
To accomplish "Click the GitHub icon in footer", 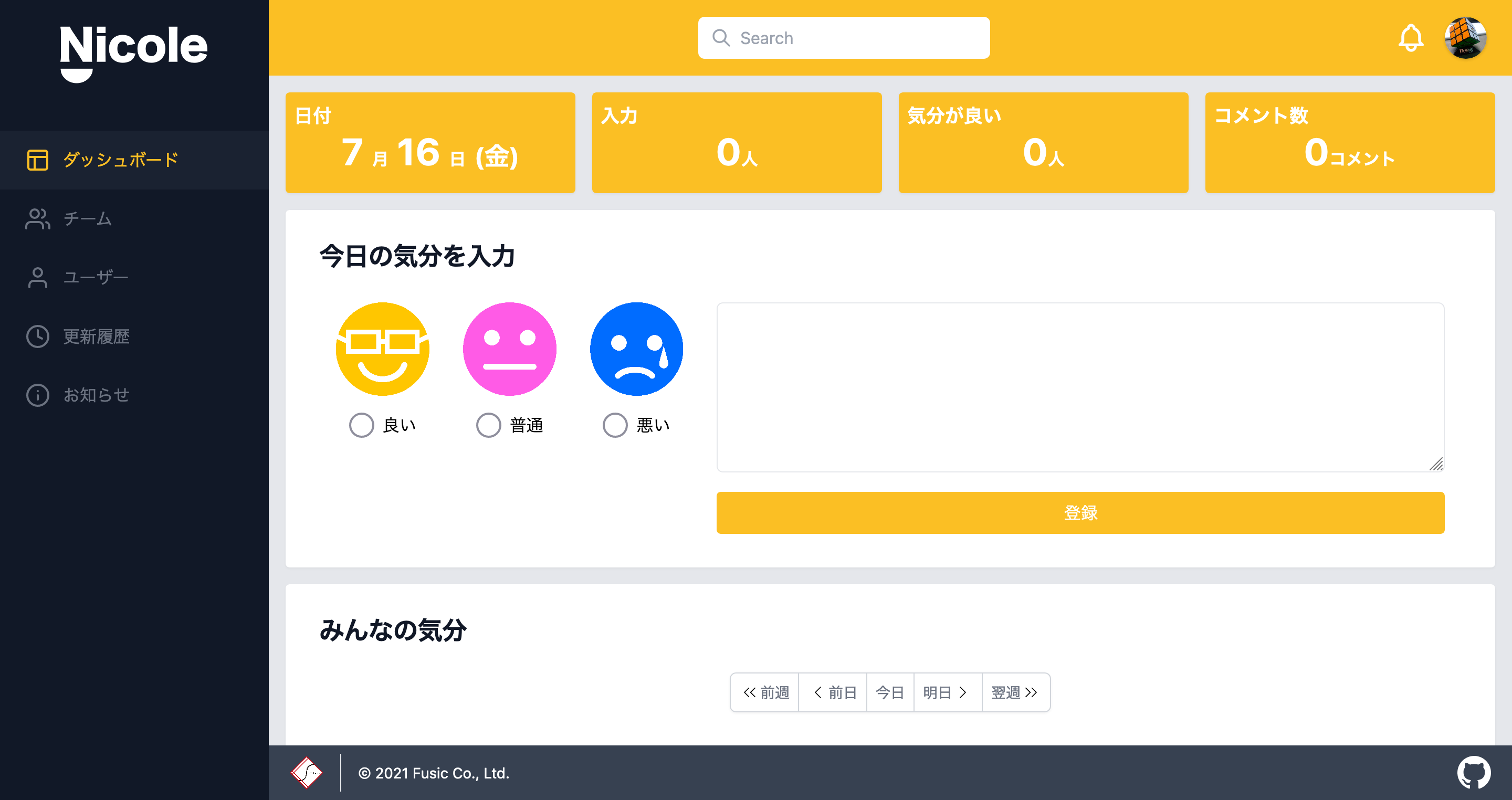I will [1473, 772].
